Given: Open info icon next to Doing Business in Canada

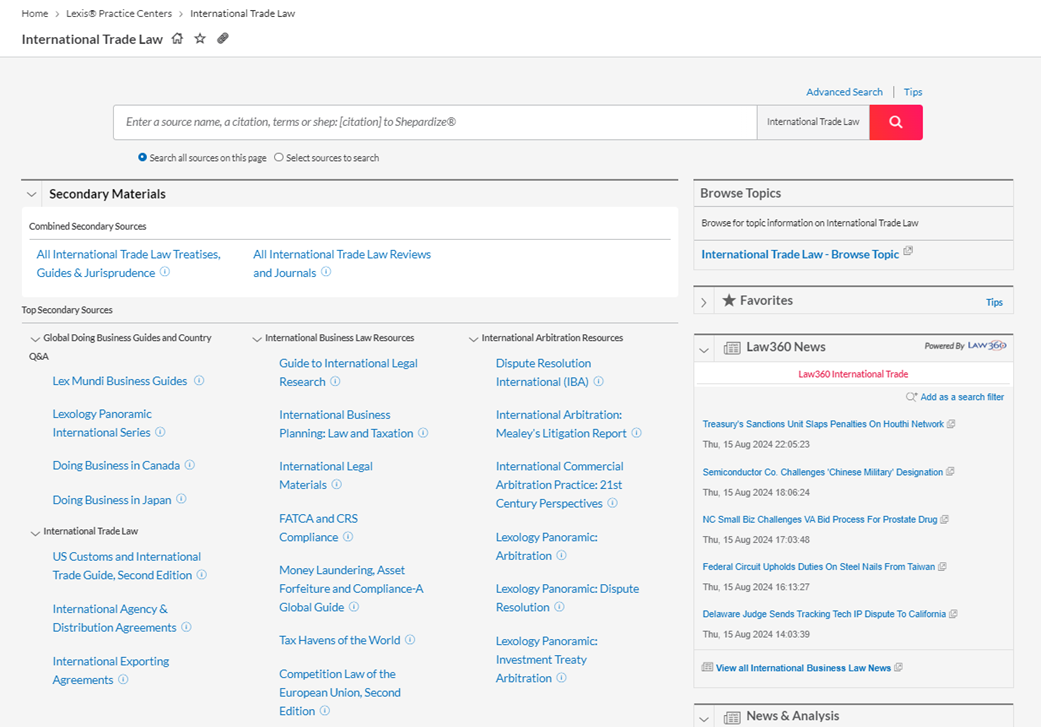Looking at the screenshot, I should (190, 465).
